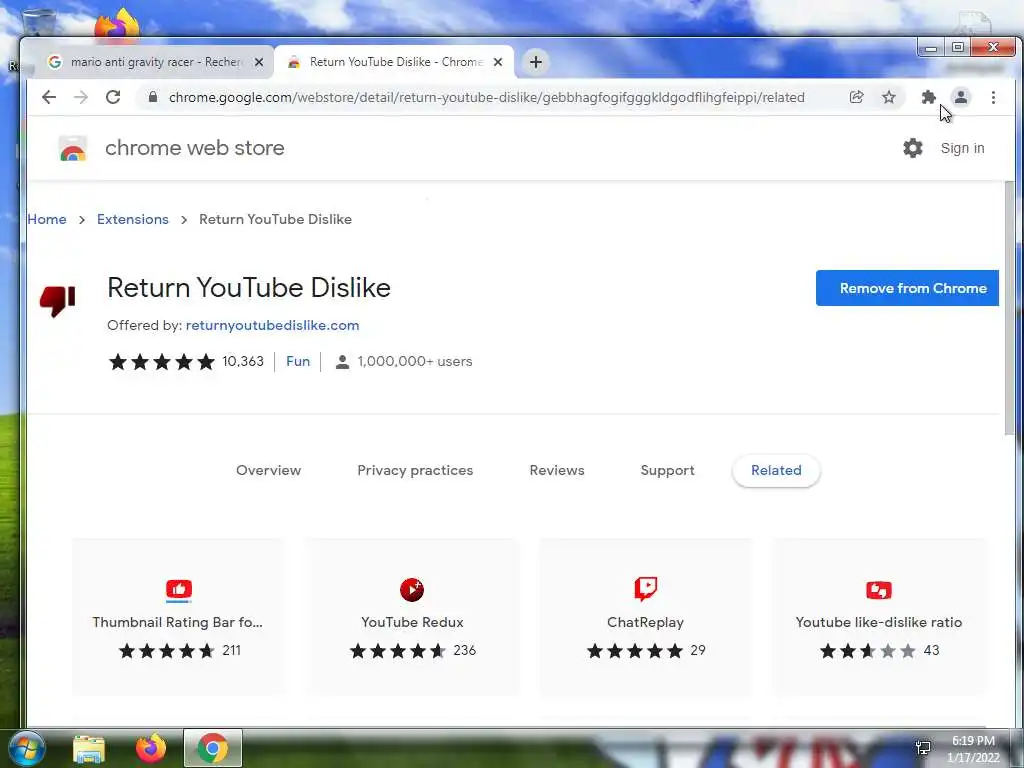The height and width of the screenshot is (768, 1024).
Task: Open web store settings gear
Action: click(x=913, y=148)
